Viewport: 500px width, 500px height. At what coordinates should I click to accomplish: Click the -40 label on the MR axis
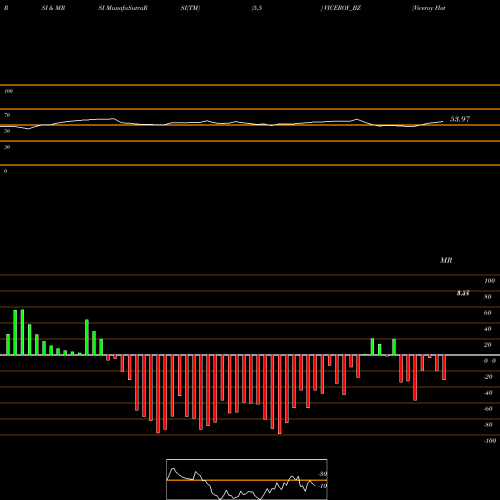[488, 393]
